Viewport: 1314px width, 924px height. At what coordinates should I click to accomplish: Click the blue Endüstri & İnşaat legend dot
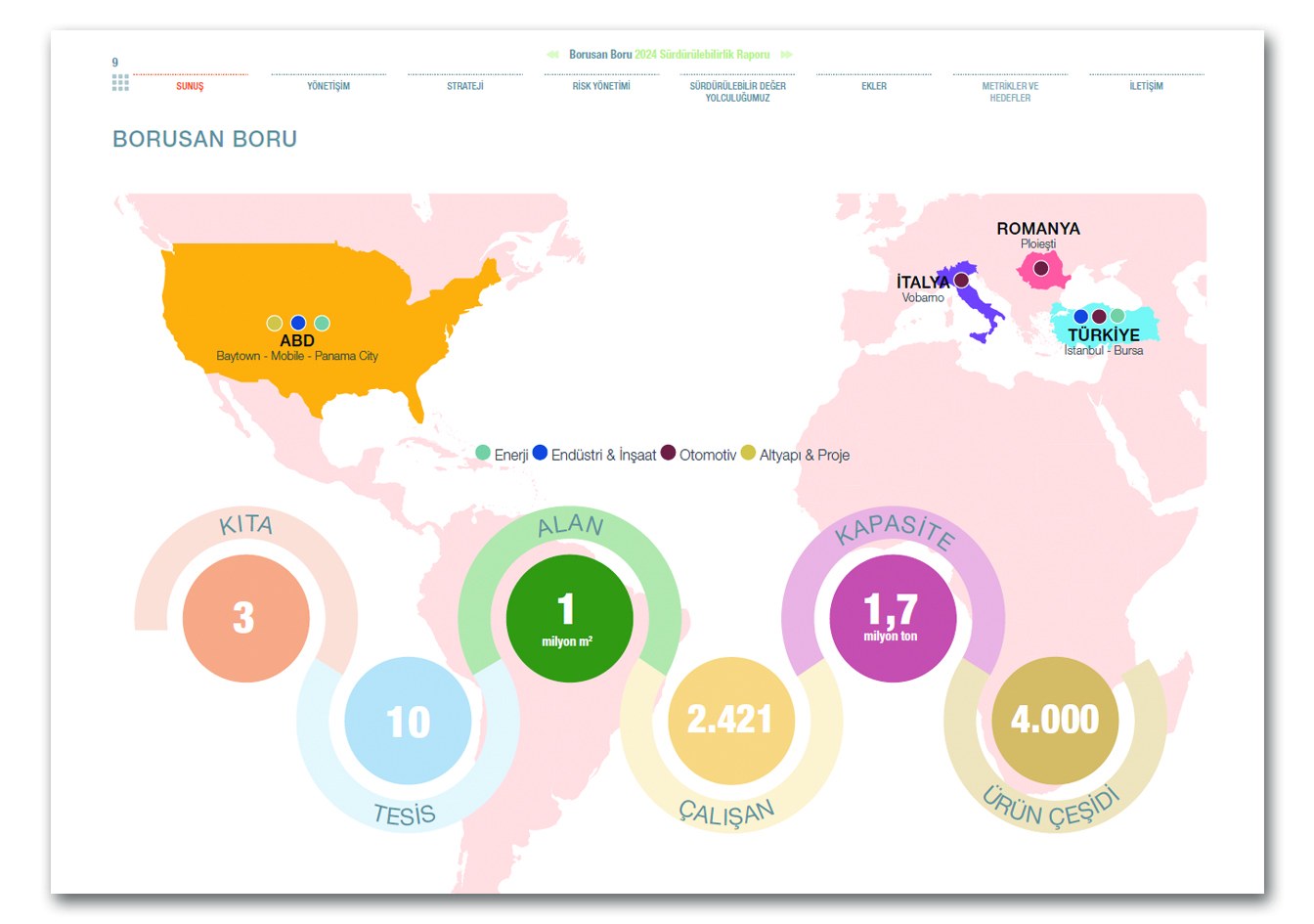[x=540, y=453]
